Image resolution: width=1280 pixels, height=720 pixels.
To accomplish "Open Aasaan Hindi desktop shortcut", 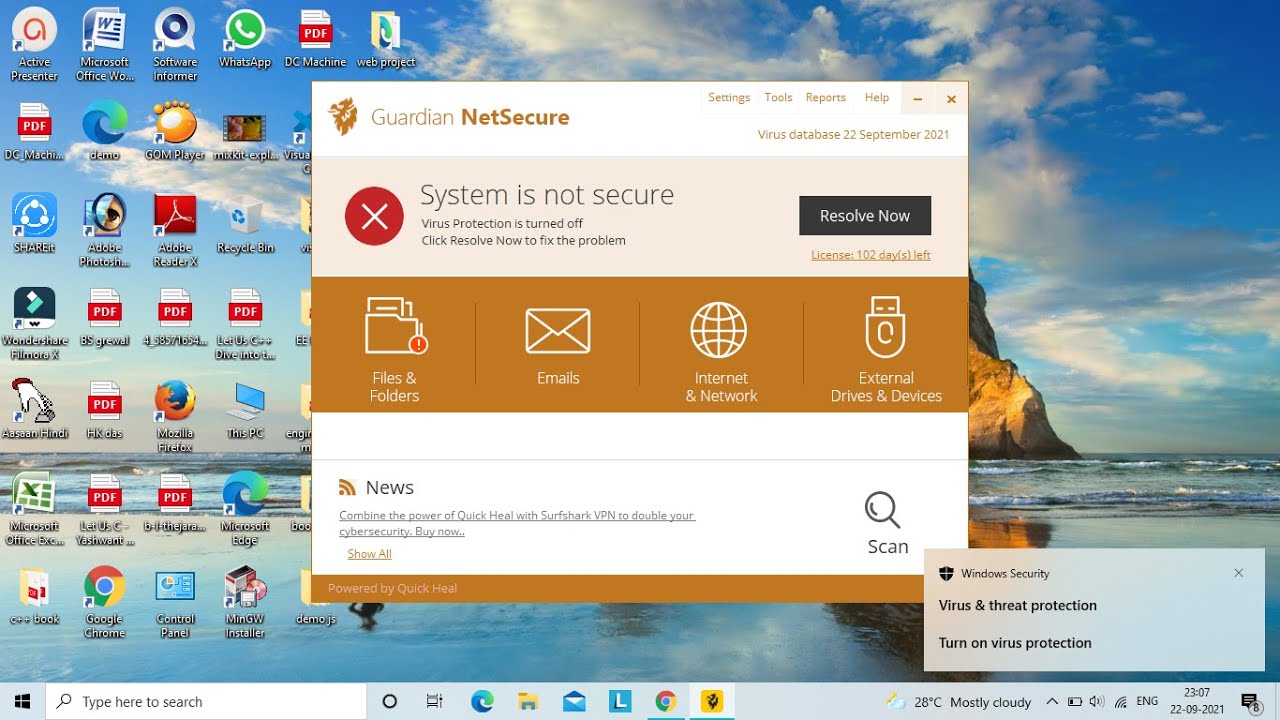I will [x=35, y=410].
